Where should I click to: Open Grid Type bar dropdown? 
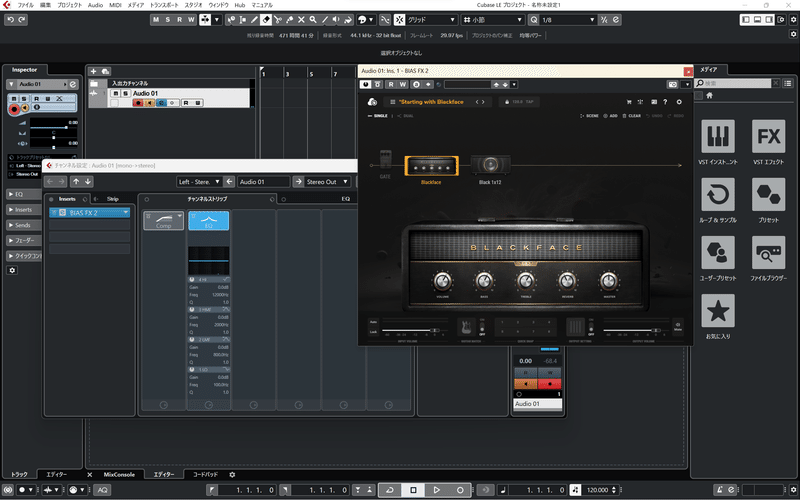tap(493, 20)
